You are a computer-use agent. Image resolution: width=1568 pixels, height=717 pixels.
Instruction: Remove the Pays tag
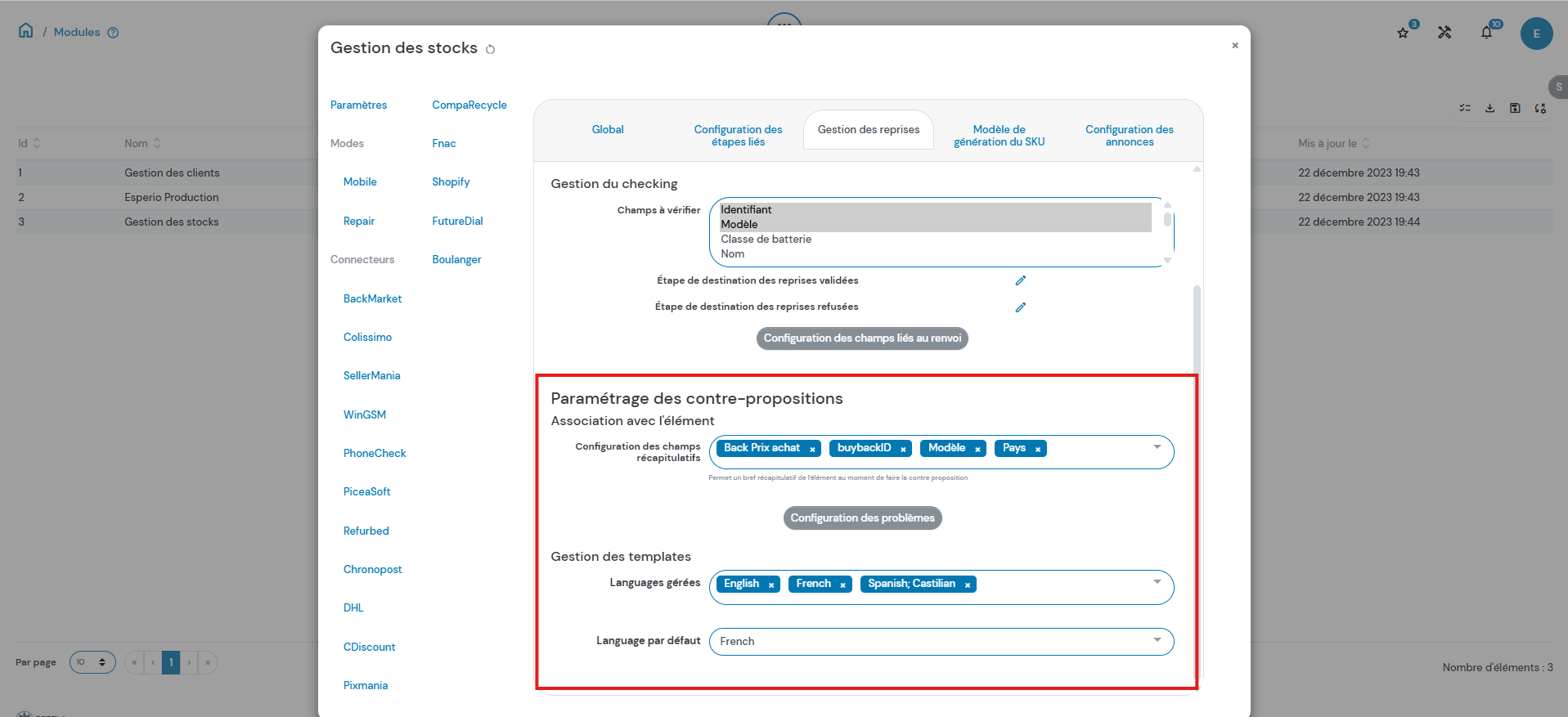point(1037,449)
